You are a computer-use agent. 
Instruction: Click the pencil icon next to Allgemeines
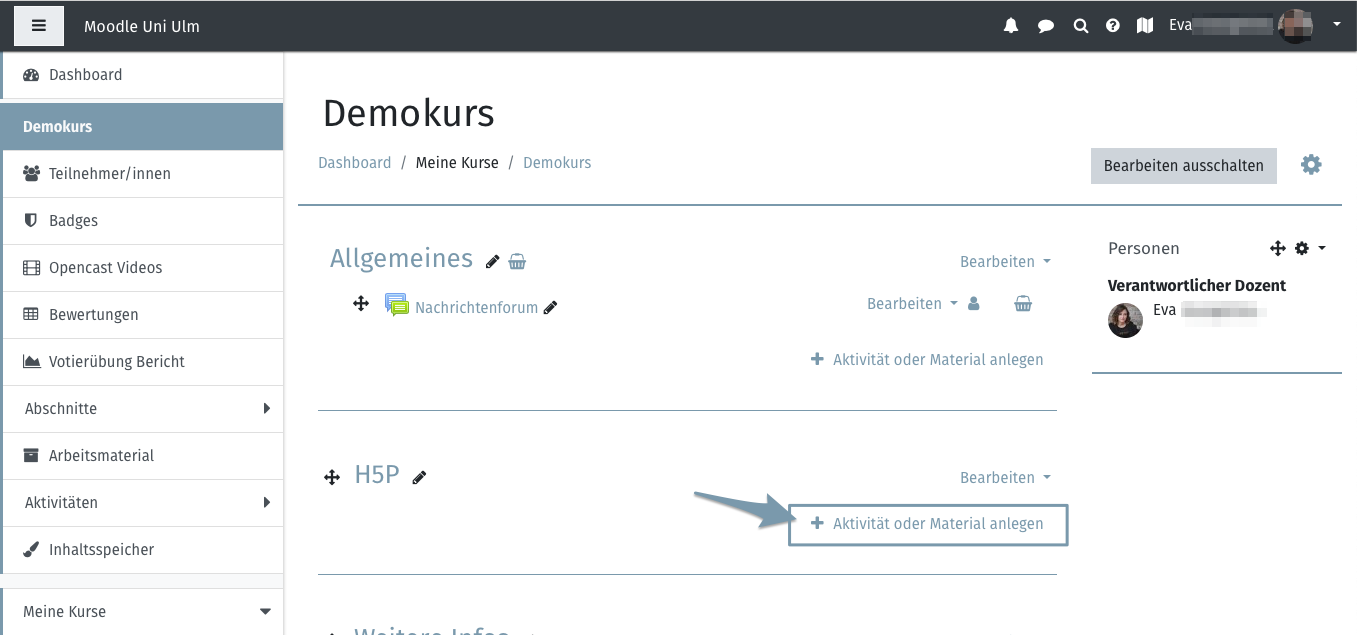492,262
